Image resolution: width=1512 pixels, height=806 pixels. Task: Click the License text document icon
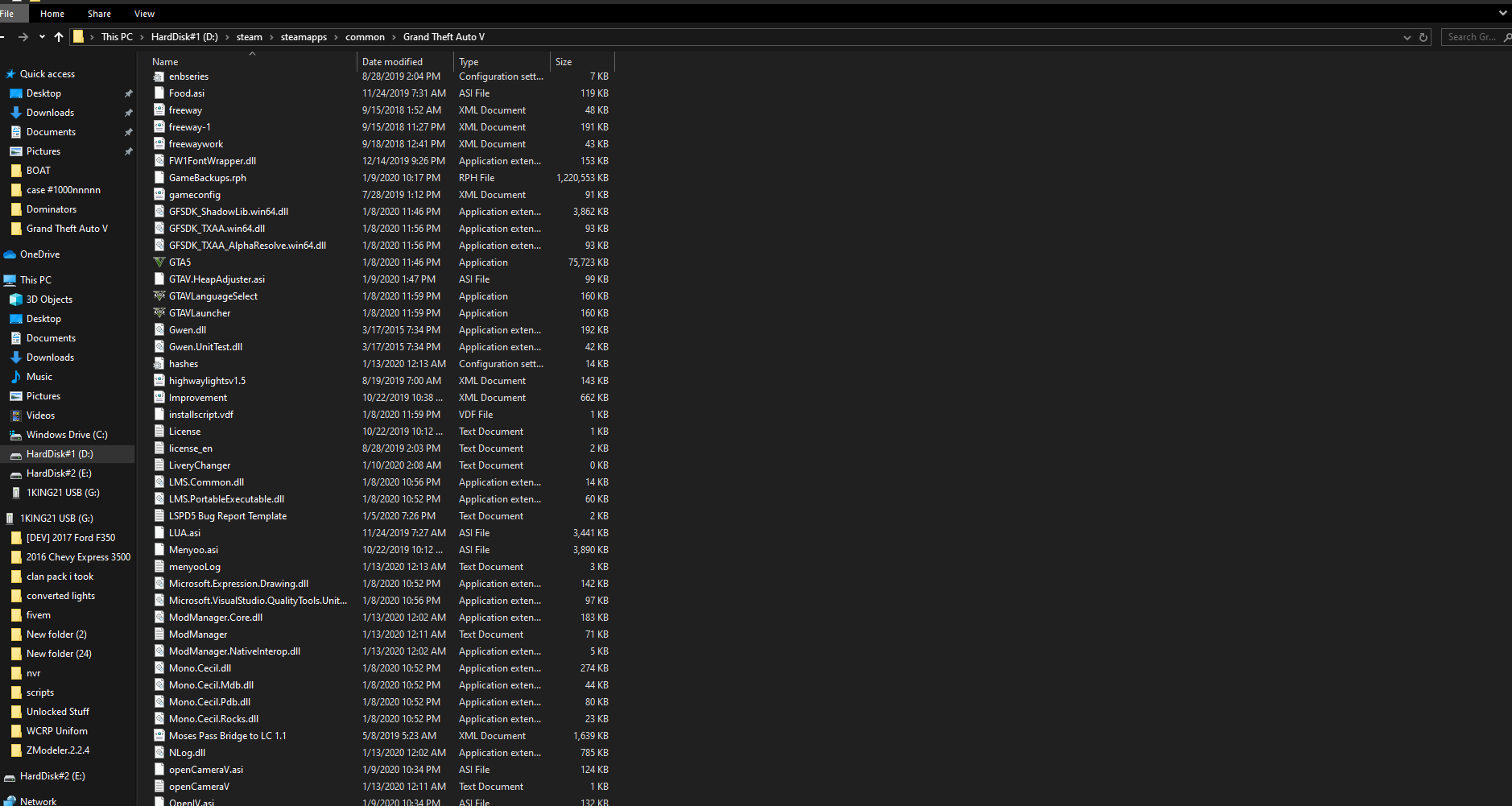point(159,432)
